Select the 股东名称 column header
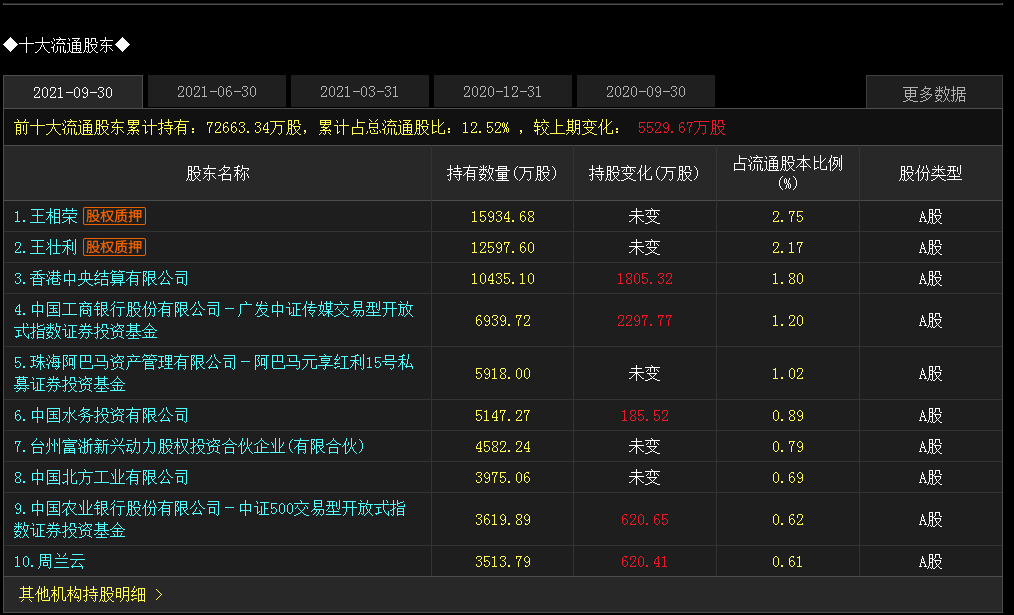This screenshot has width=1014, height=615. pos(217,173)
